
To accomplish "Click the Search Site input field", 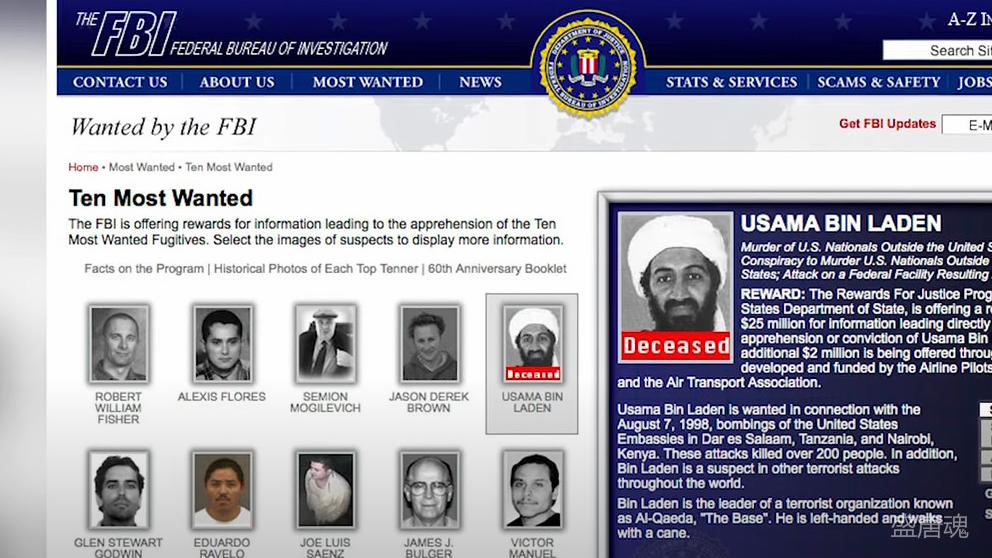I will pos(938,51).
